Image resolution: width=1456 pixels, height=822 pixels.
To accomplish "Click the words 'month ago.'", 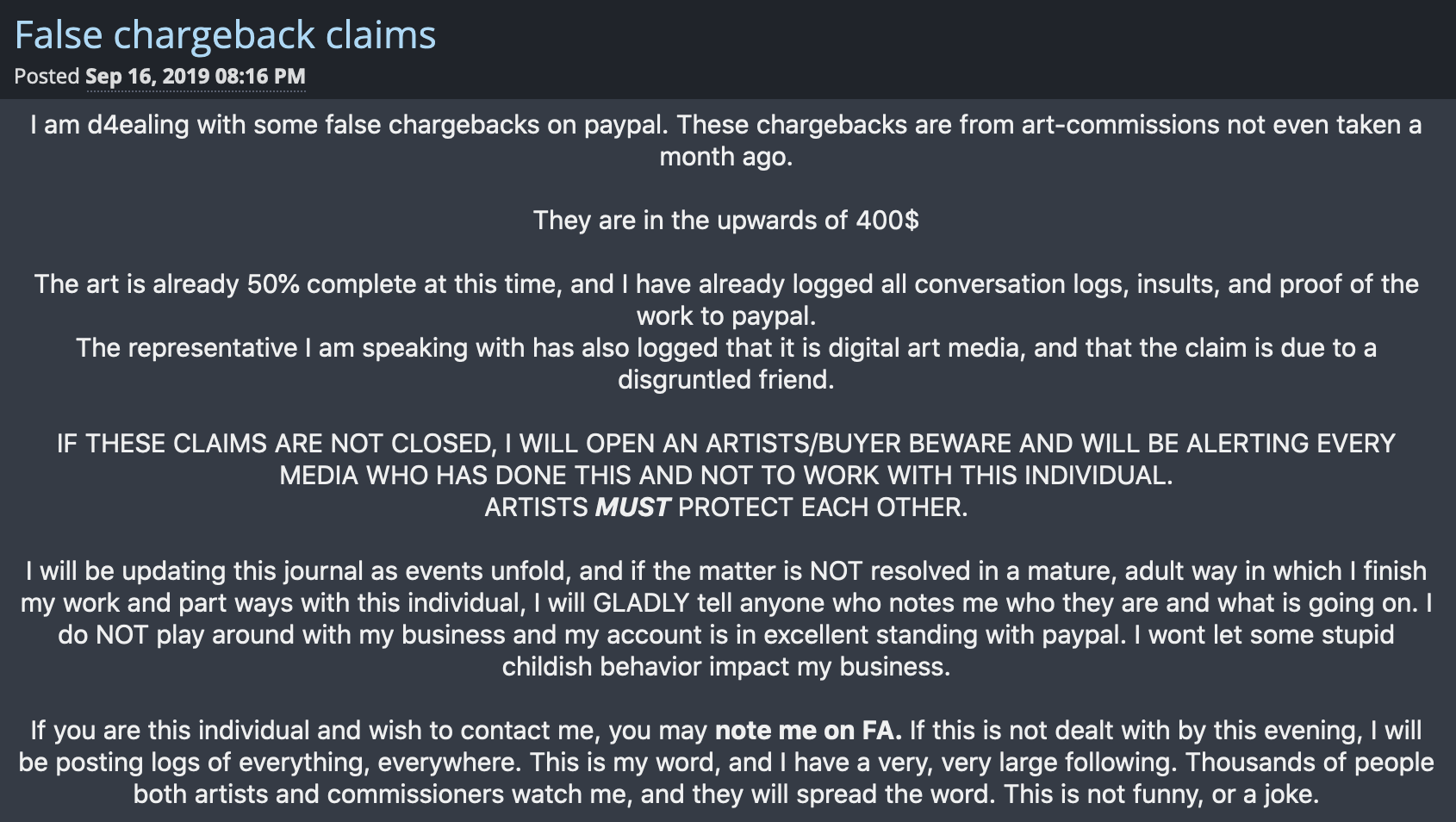I will (726, 157).
